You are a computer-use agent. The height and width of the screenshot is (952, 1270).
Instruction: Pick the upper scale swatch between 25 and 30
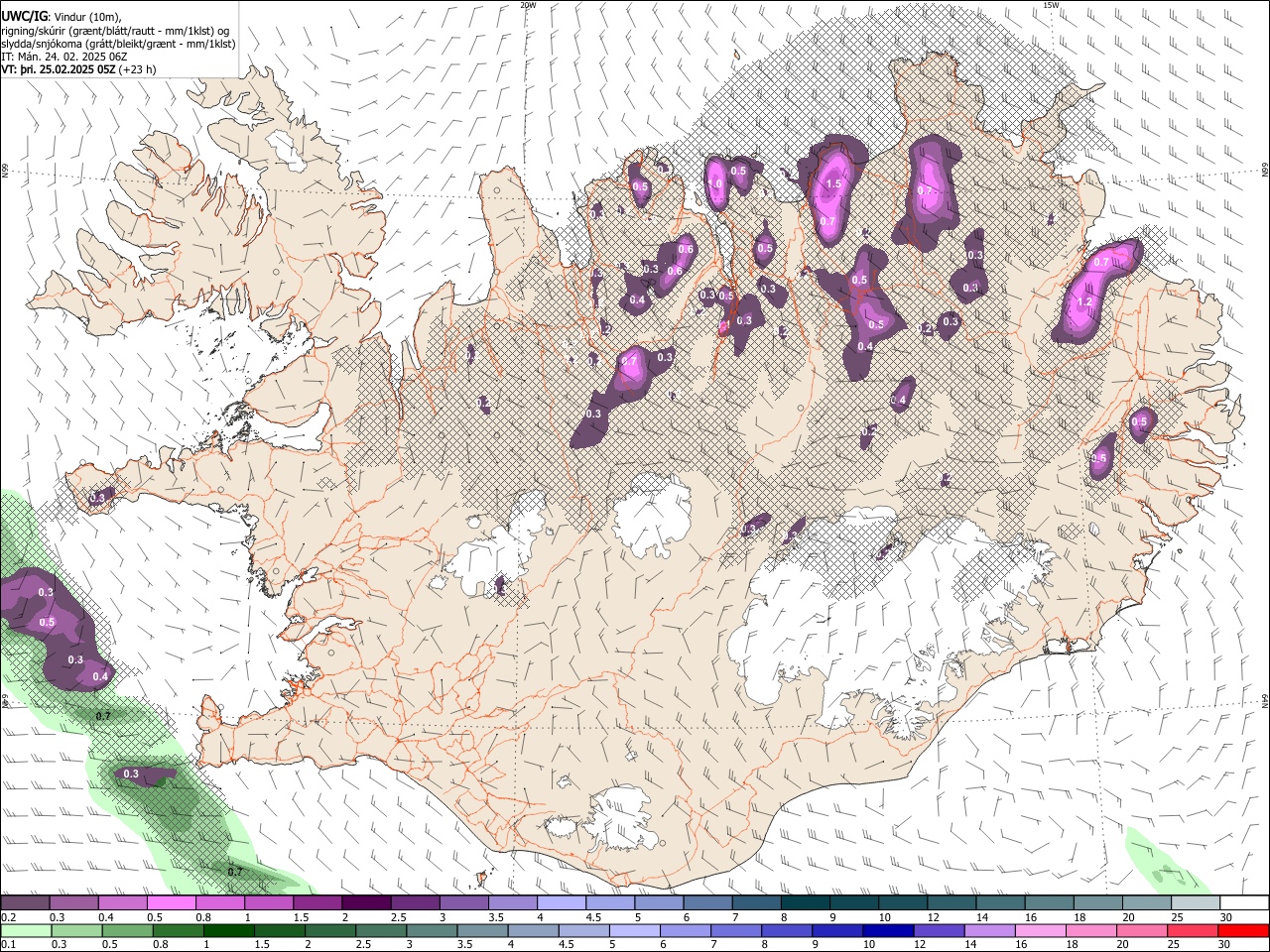(x=1197, y=902)
